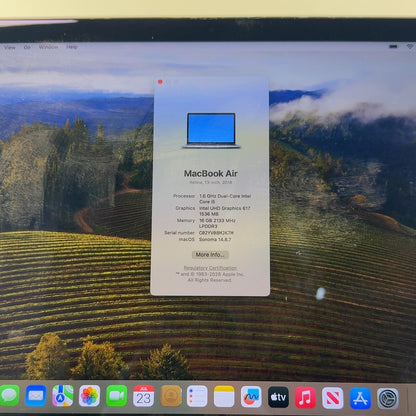Check the battery status icon
Viewport: 416px width, 416px height.
(393, 47)
